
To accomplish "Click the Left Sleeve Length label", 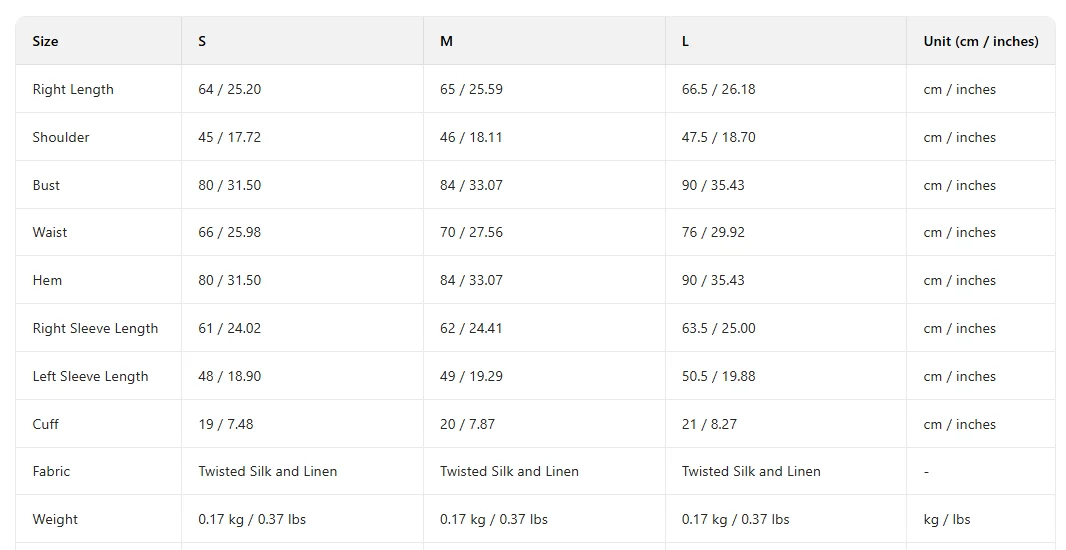I will (x=90, y=376).
